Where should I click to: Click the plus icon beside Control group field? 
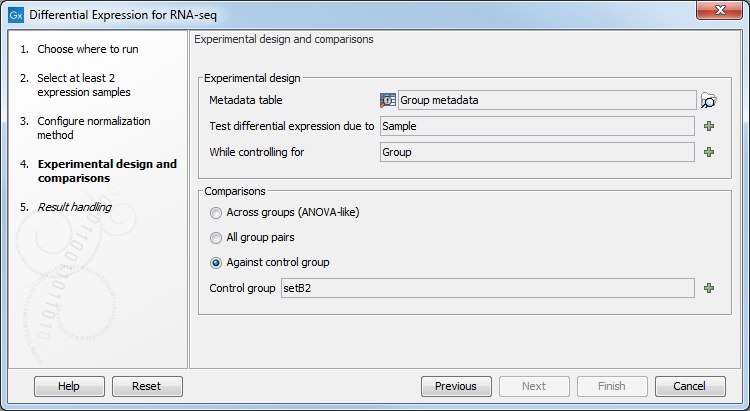pyautogui.click(x=709, y=288)
